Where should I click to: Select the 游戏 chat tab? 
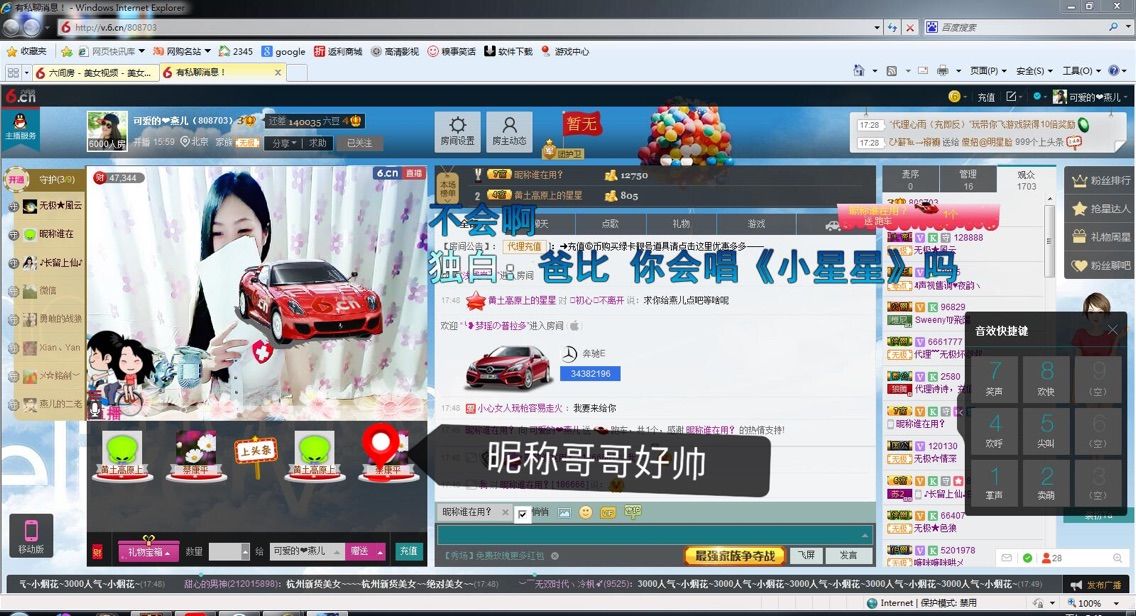click(756, 224)
